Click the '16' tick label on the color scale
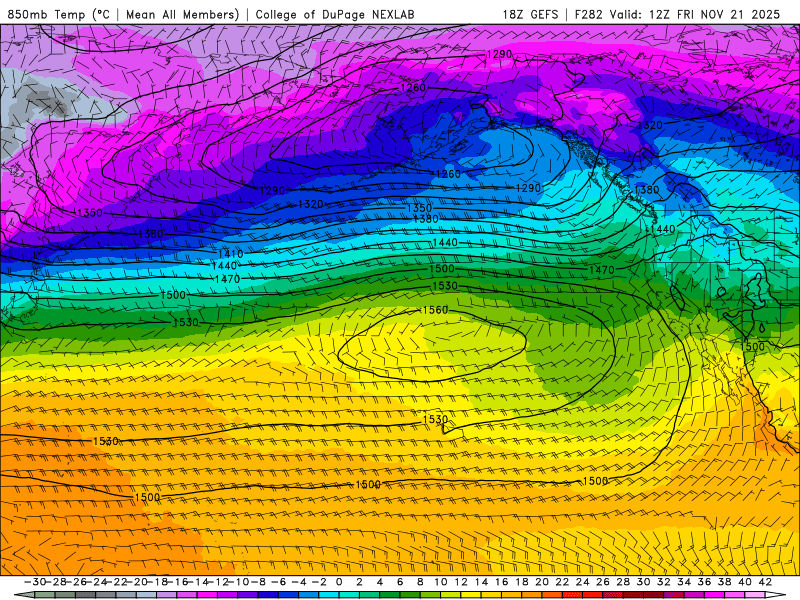 point(502,582)
